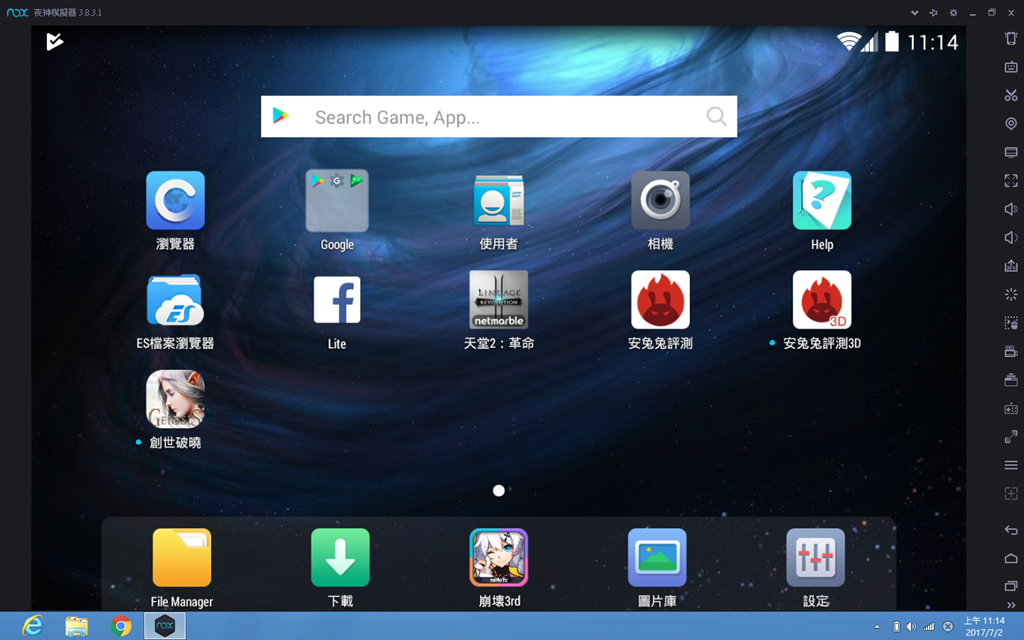Open the virtual location pin tool

pyautogui.click(x=1011, y=124)
